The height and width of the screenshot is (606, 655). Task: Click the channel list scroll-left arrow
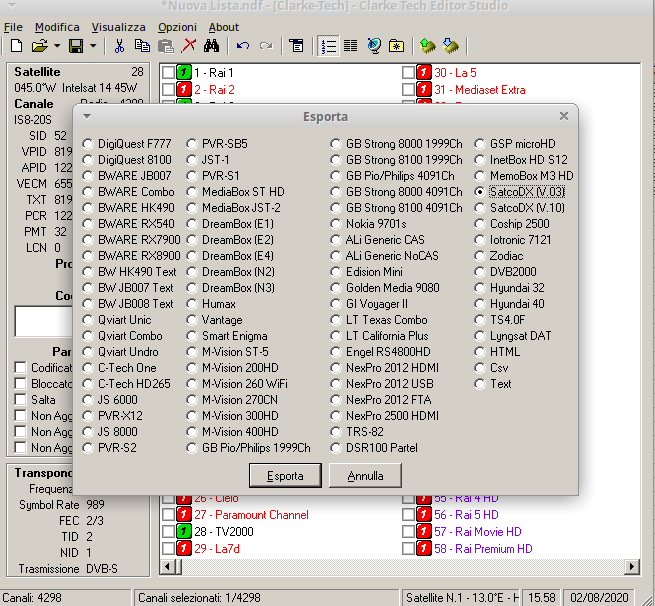pyautogui.click(x=168, y=567)
